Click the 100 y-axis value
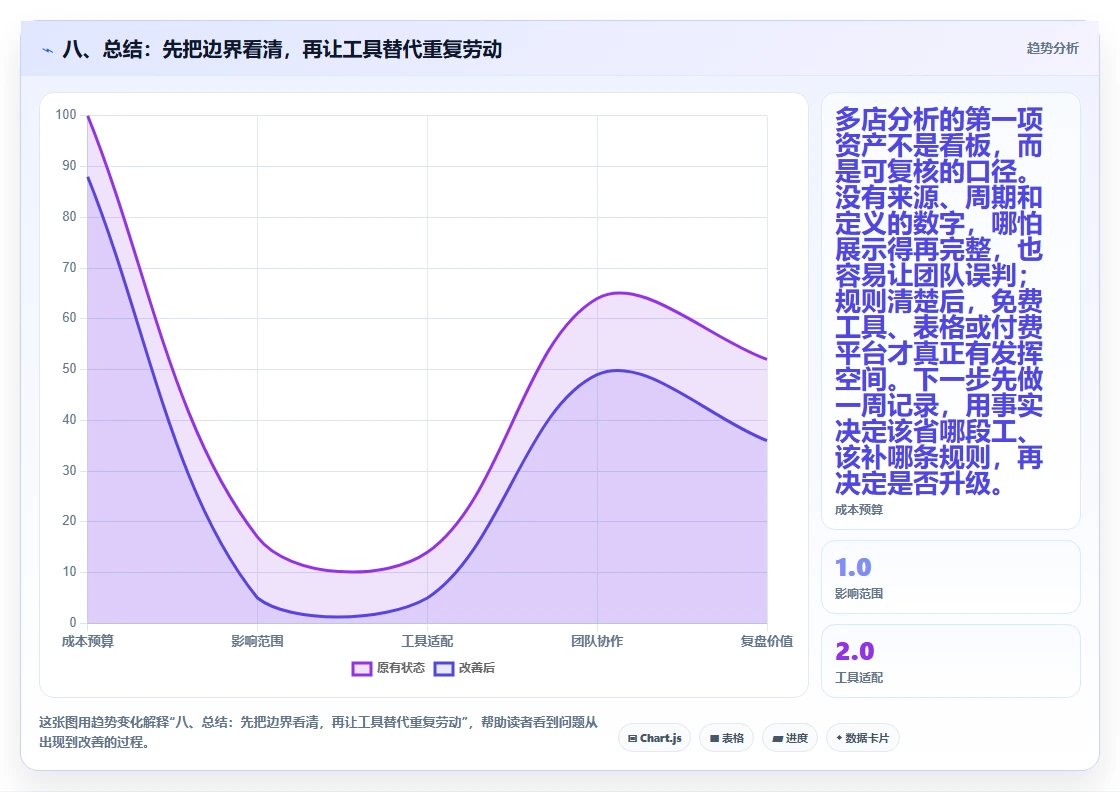This screenshot has width=1120, height=792. [x=66, y=115]
